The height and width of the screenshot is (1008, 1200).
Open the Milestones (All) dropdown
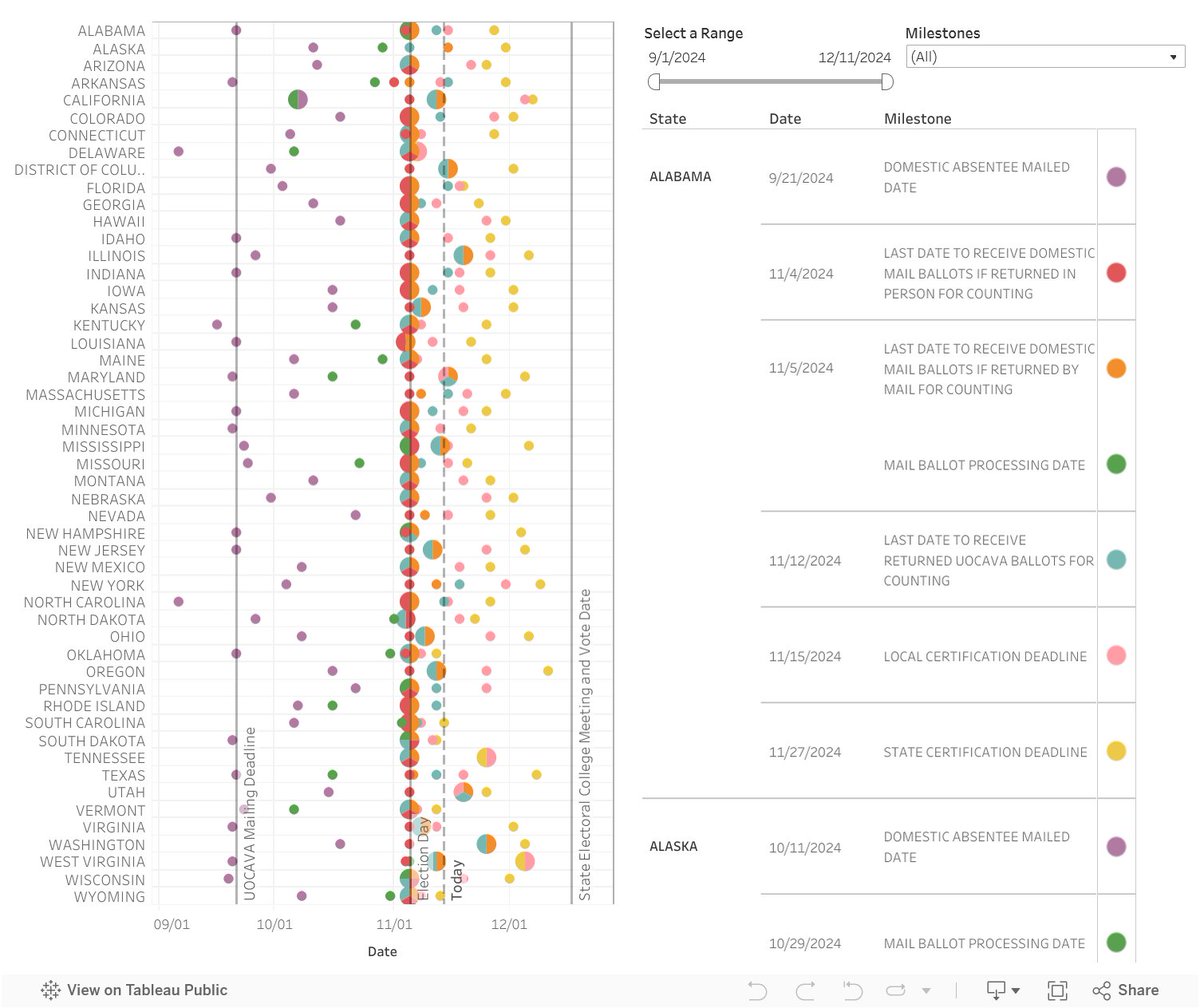pos(1045,57)
